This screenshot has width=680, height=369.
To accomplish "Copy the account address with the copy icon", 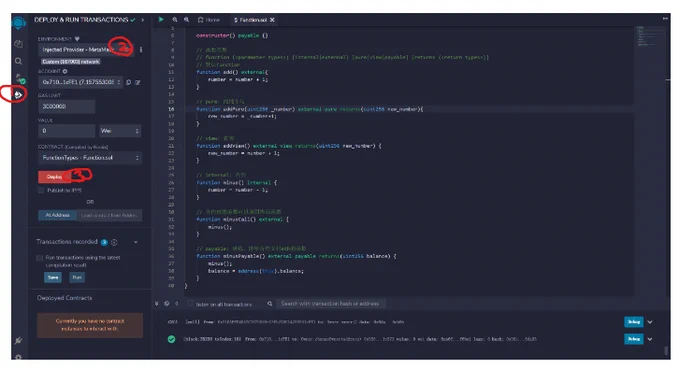I will pos(129,82).
